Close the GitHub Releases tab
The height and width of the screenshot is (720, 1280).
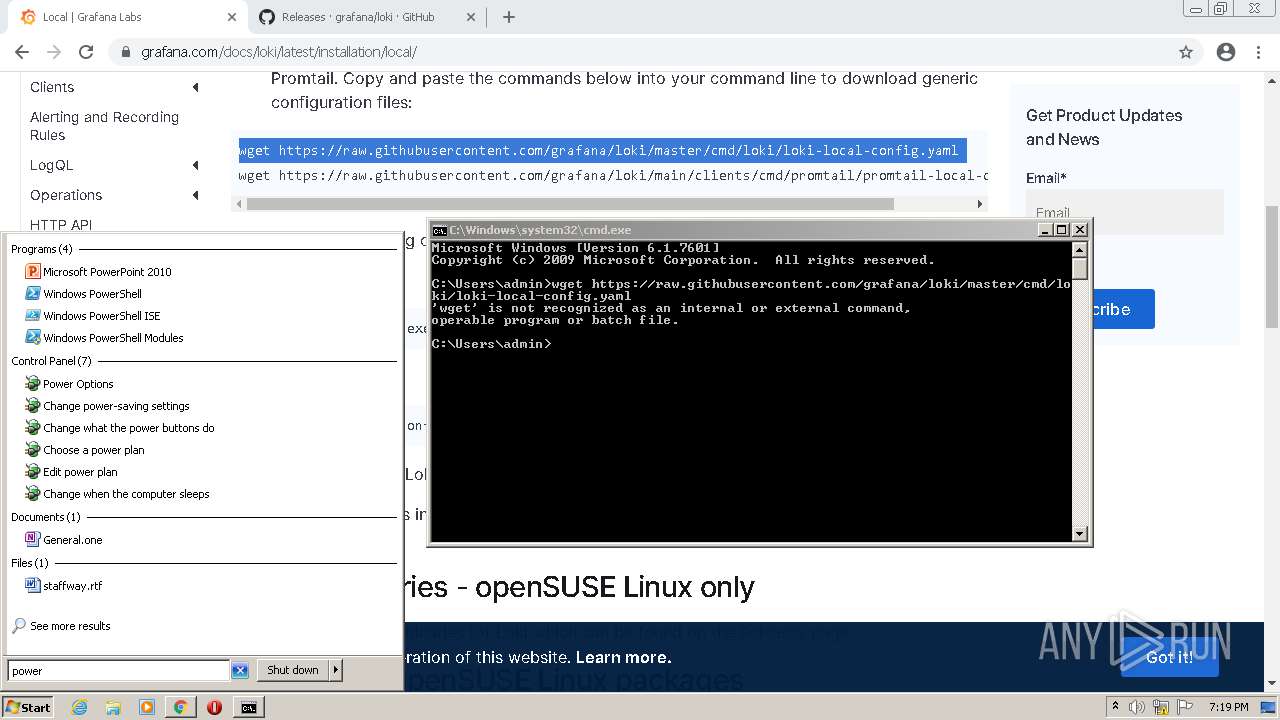[470, 17]
